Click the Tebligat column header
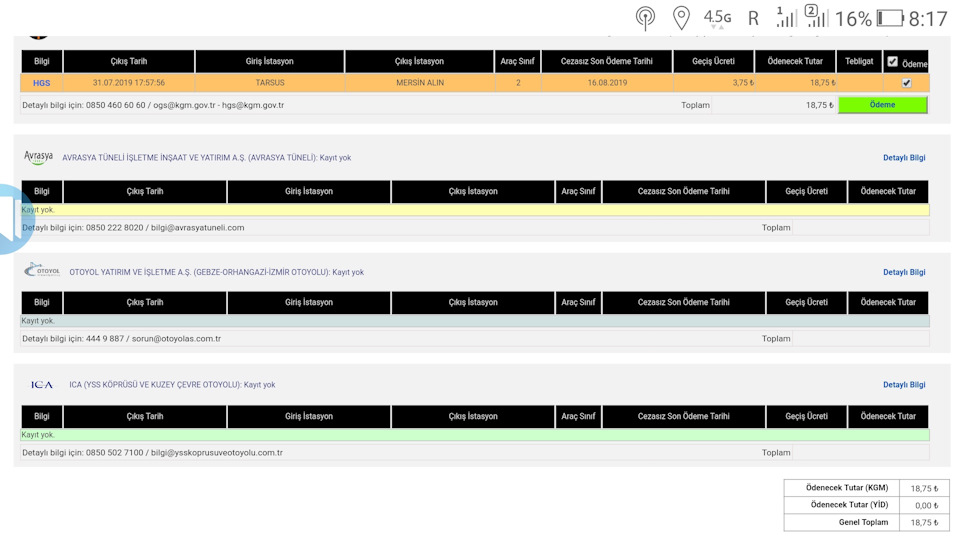Viewport: 960px width, 540px height. click(859, 61)
